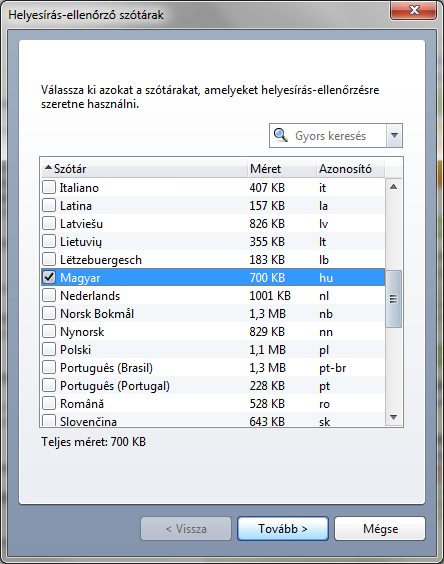This screenshot has height=564, width=444.
Task: Open the quick search options dropdown arrow
Action: click(x=394, y=136)
